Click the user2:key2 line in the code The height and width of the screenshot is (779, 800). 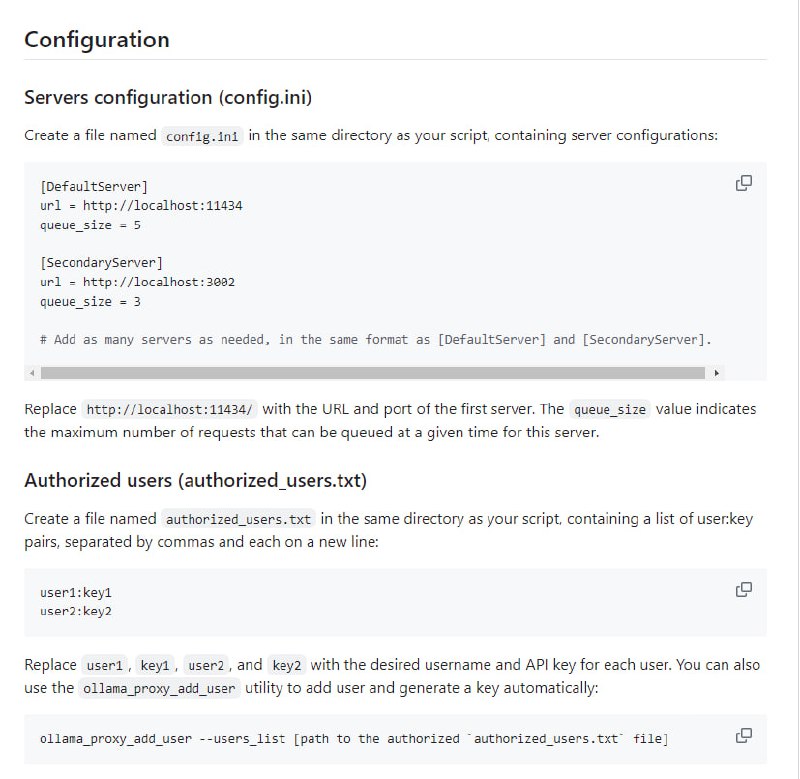[76, 610]
